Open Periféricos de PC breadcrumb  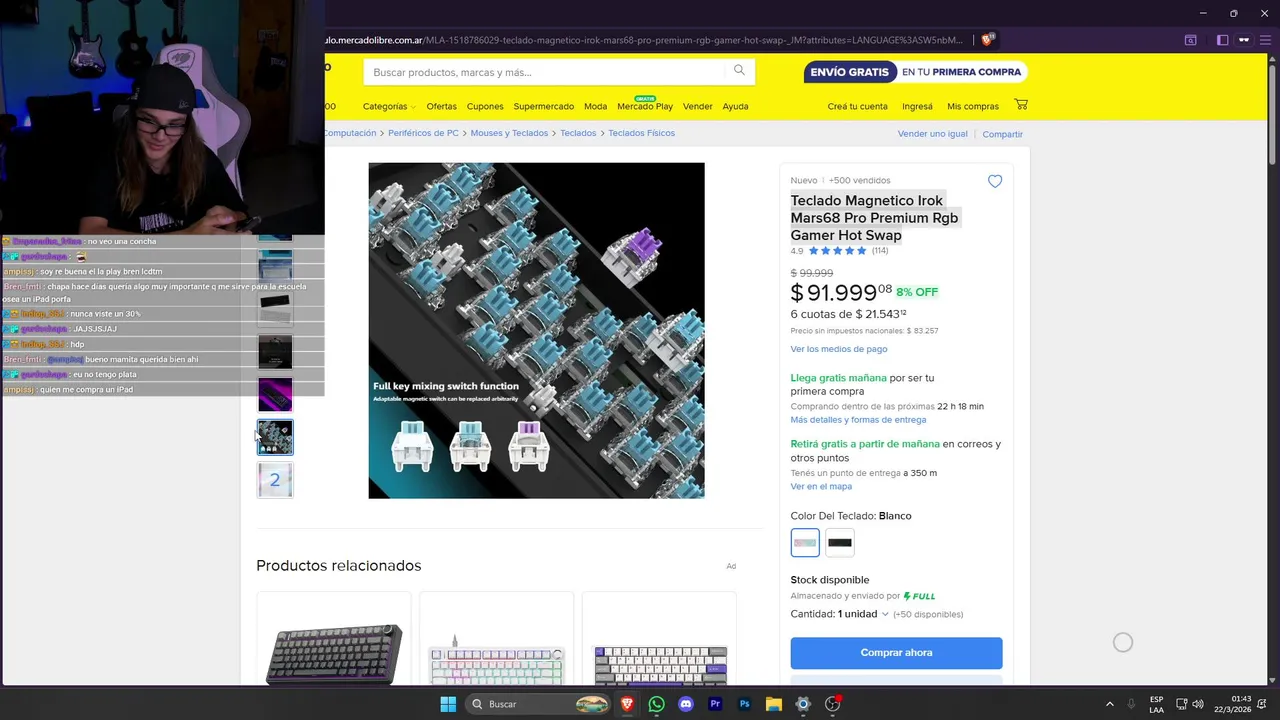click(x=423, y=133)
